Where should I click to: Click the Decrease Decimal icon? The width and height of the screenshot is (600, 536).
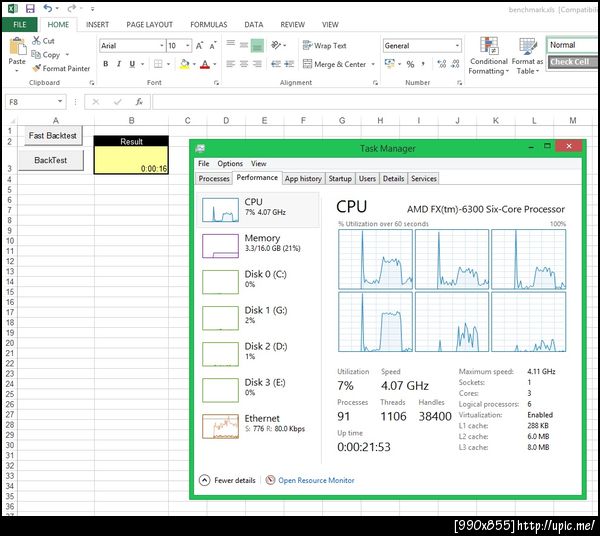click(x=455, y=64)
